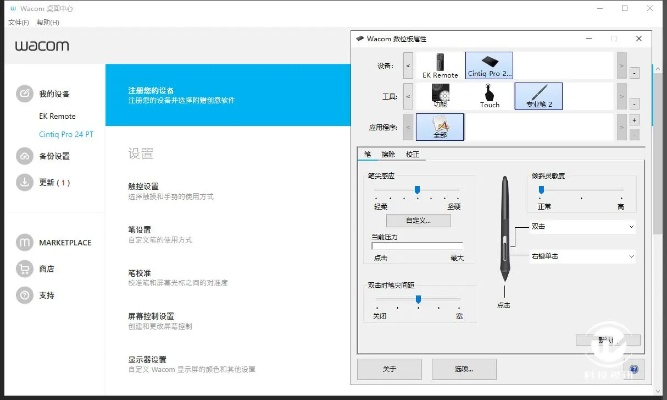Add an application with the plus button
The width and height of the screenshot is (667, 400).
[634, 120]
